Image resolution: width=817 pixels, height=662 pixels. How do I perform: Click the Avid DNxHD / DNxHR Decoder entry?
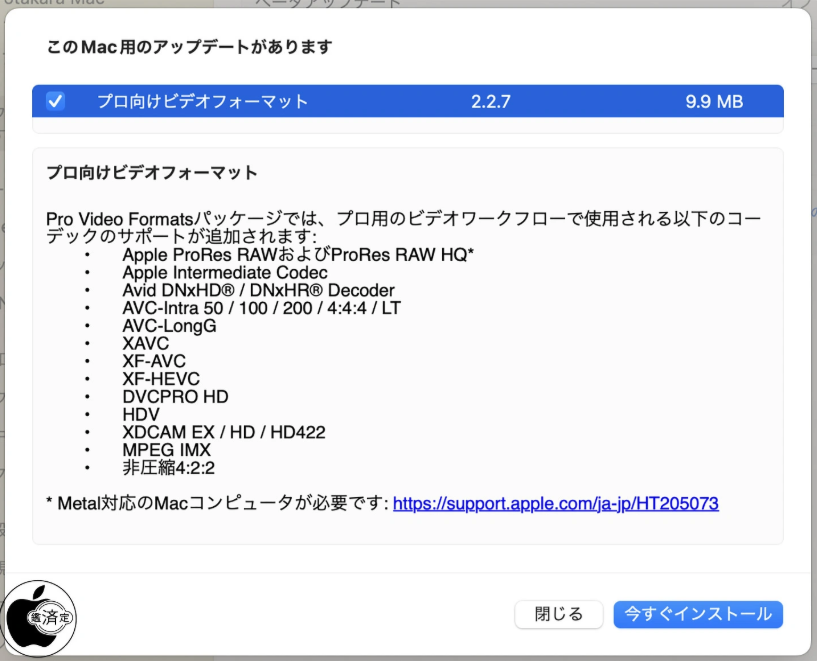257,290
